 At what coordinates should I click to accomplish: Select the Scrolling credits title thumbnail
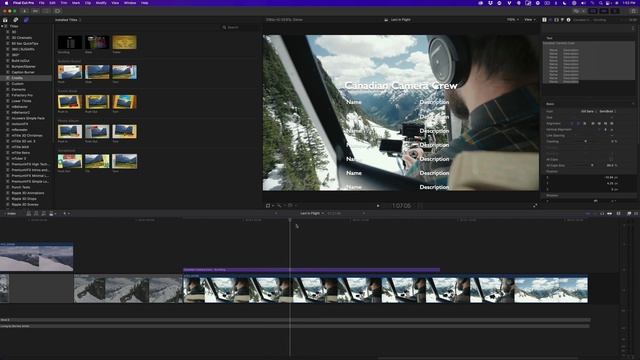coord(70,42)
